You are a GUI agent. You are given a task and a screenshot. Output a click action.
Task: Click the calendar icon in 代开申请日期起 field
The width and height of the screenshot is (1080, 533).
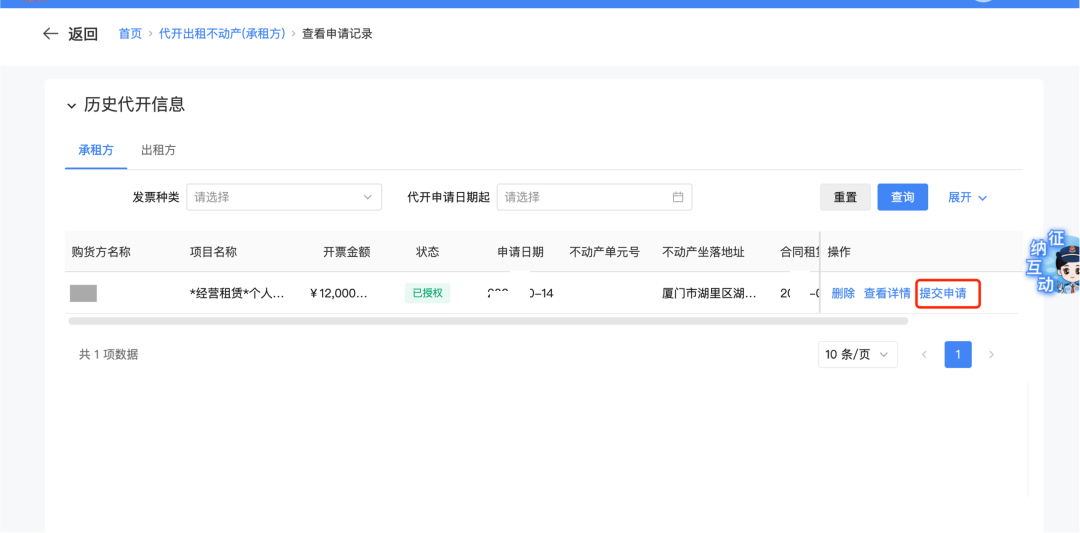[x=678, y=197]
